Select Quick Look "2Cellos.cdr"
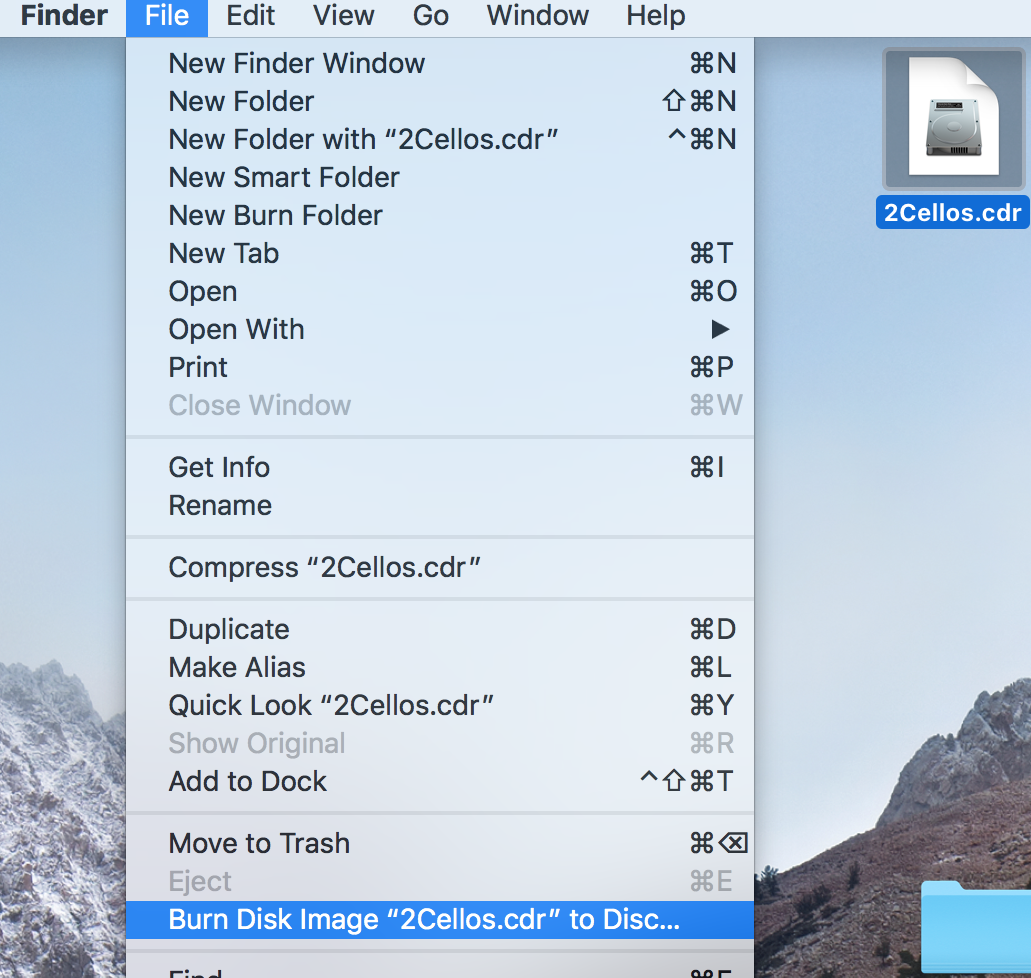Image resolution: width=1031 pixels, height=978 pixels. coord(440,706)
